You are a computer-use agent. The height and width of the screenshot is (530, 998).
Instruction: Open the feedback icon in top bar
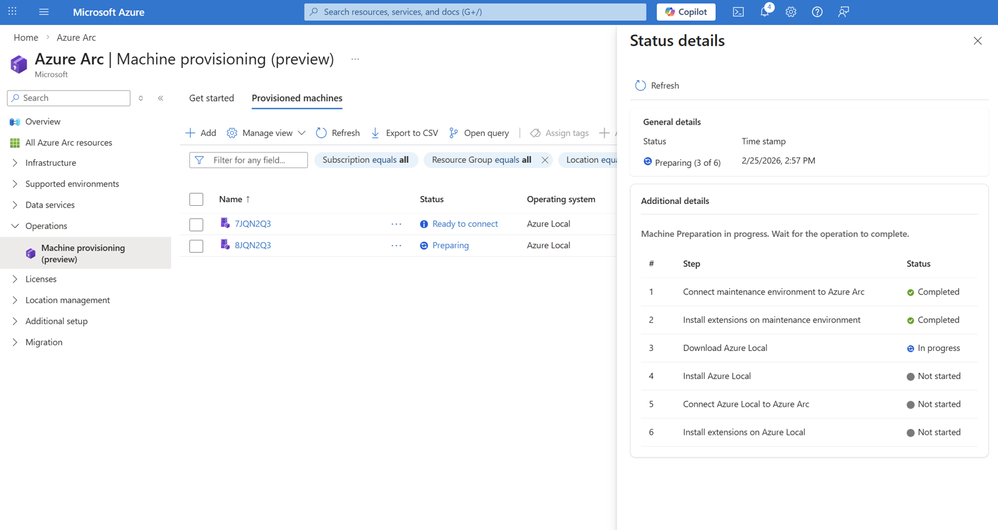pos(843,11)
